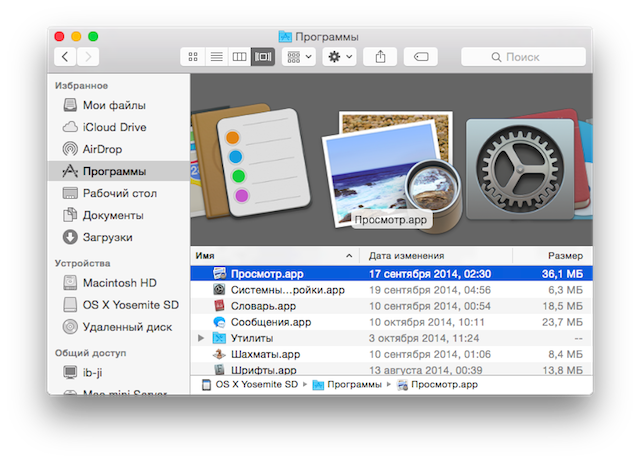Go forward using the right arrow button
The image size is (640, 462).
[88, 57]
